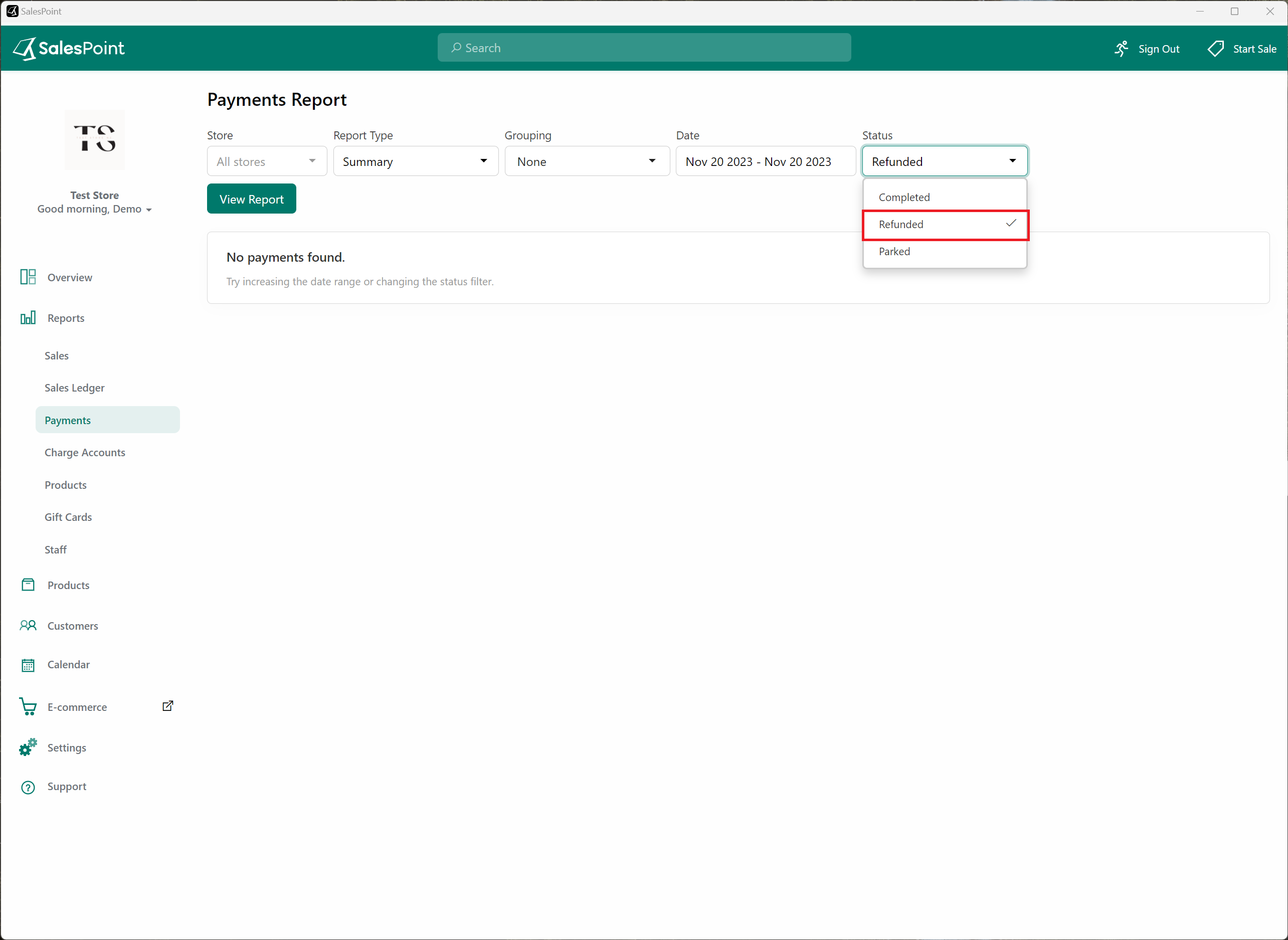
Task: Open the Grouping dropdown
Action: point(587,161)
